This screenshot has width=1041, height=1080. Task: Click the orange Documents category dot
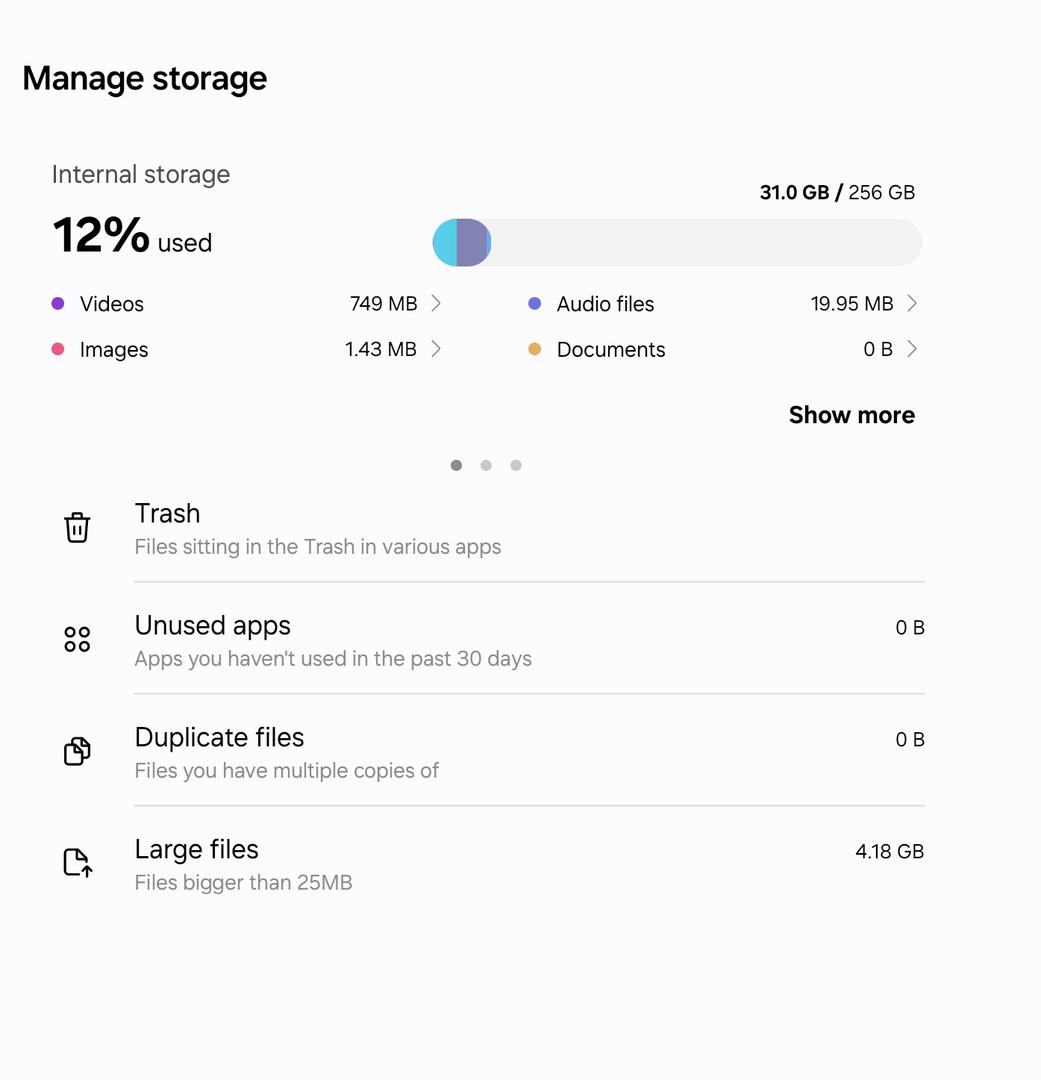535,349
